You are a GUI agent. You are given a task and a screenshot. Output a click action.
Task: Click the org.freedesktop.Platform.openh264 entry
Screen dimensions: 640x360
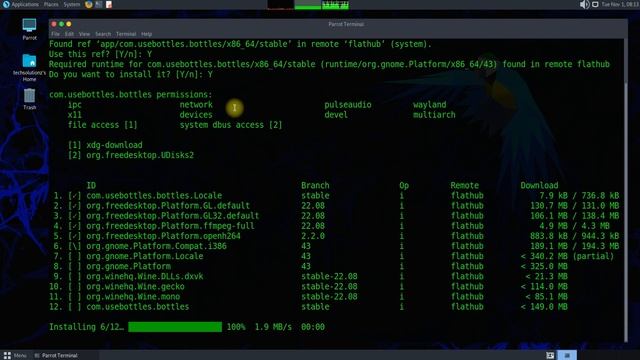tap(163, 236)
